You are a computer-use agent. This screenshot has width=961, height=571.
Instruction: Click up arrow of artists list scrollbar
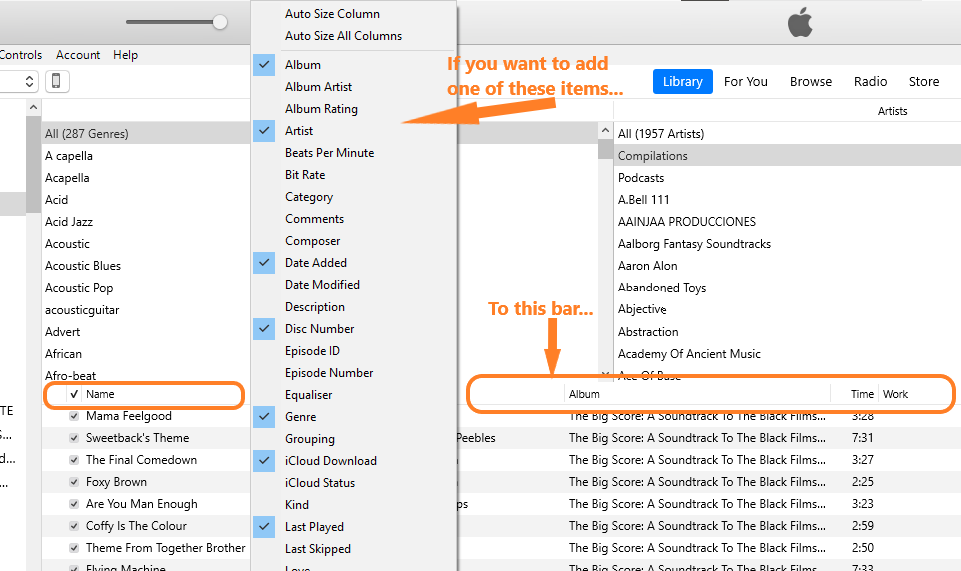click(605, 130)
